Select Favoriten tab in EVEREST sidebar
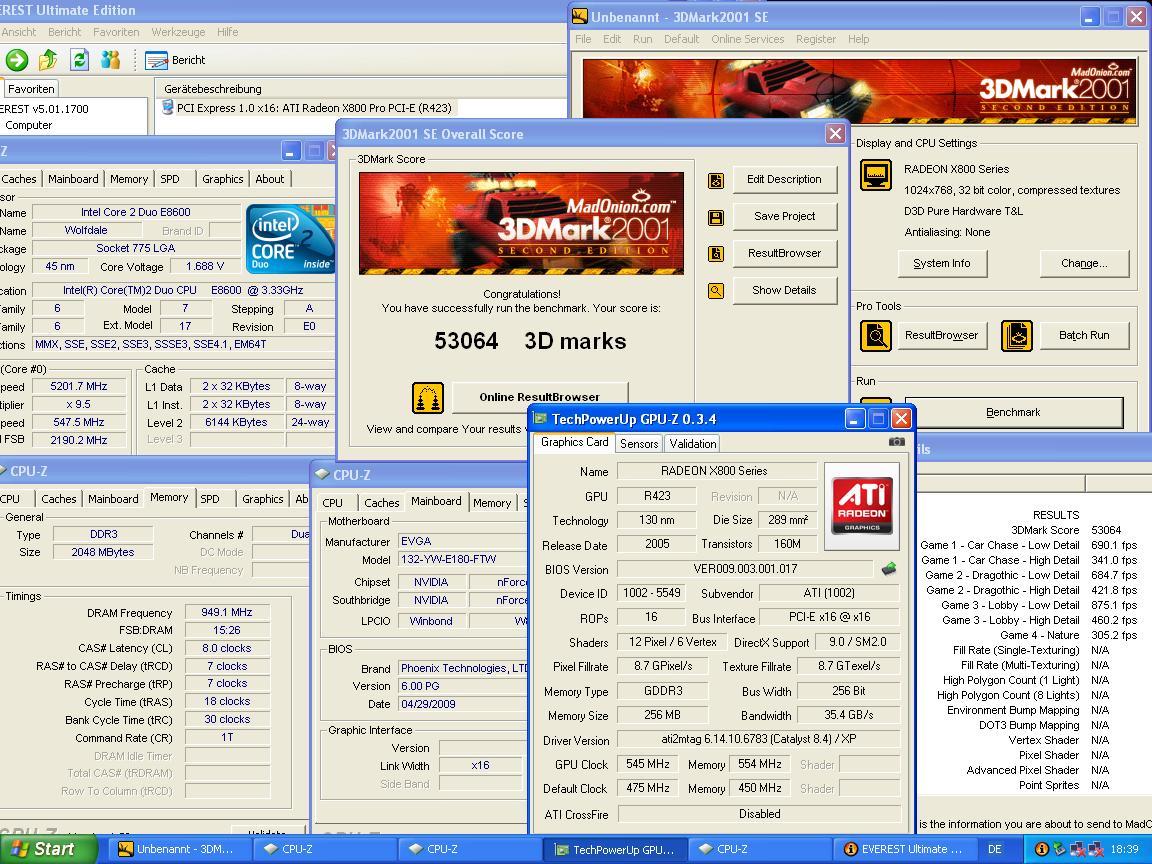This screenshot has width=1152, height=864. point(31,89)
